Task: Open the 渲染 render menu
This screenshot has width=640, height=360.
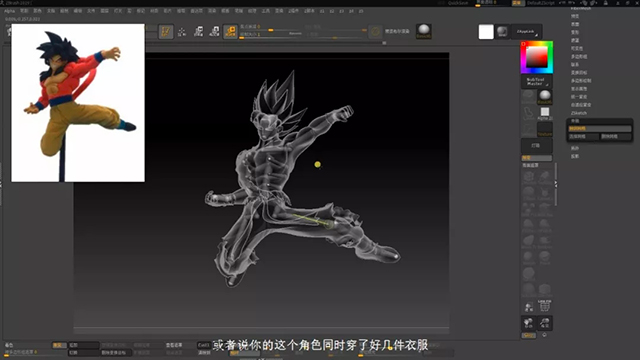Action: tap(212, 11)
